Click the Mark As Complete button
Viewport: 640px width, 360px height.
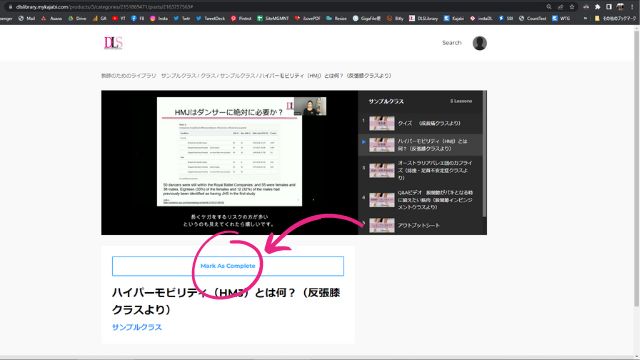228,266
